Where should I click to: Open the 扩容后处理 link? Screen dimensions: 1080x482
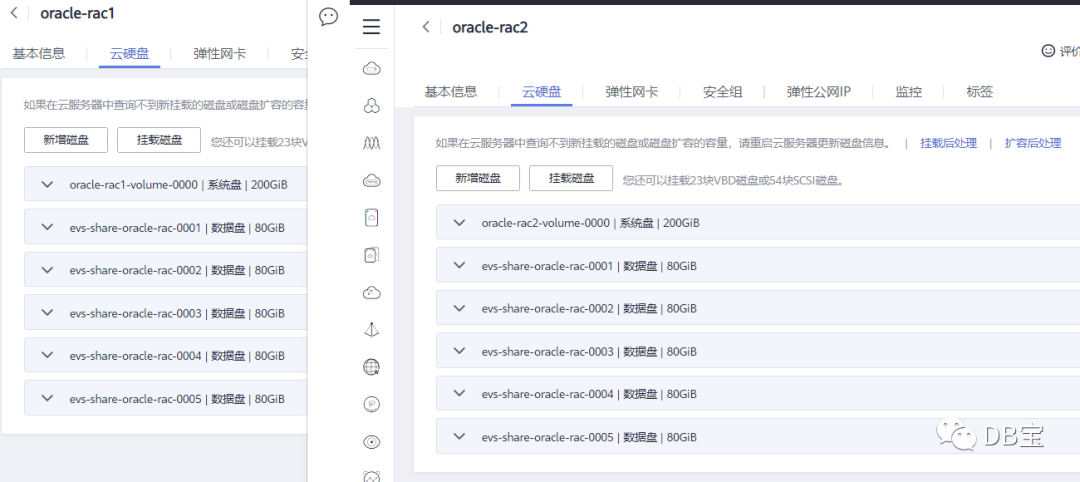pos(1032,143)
